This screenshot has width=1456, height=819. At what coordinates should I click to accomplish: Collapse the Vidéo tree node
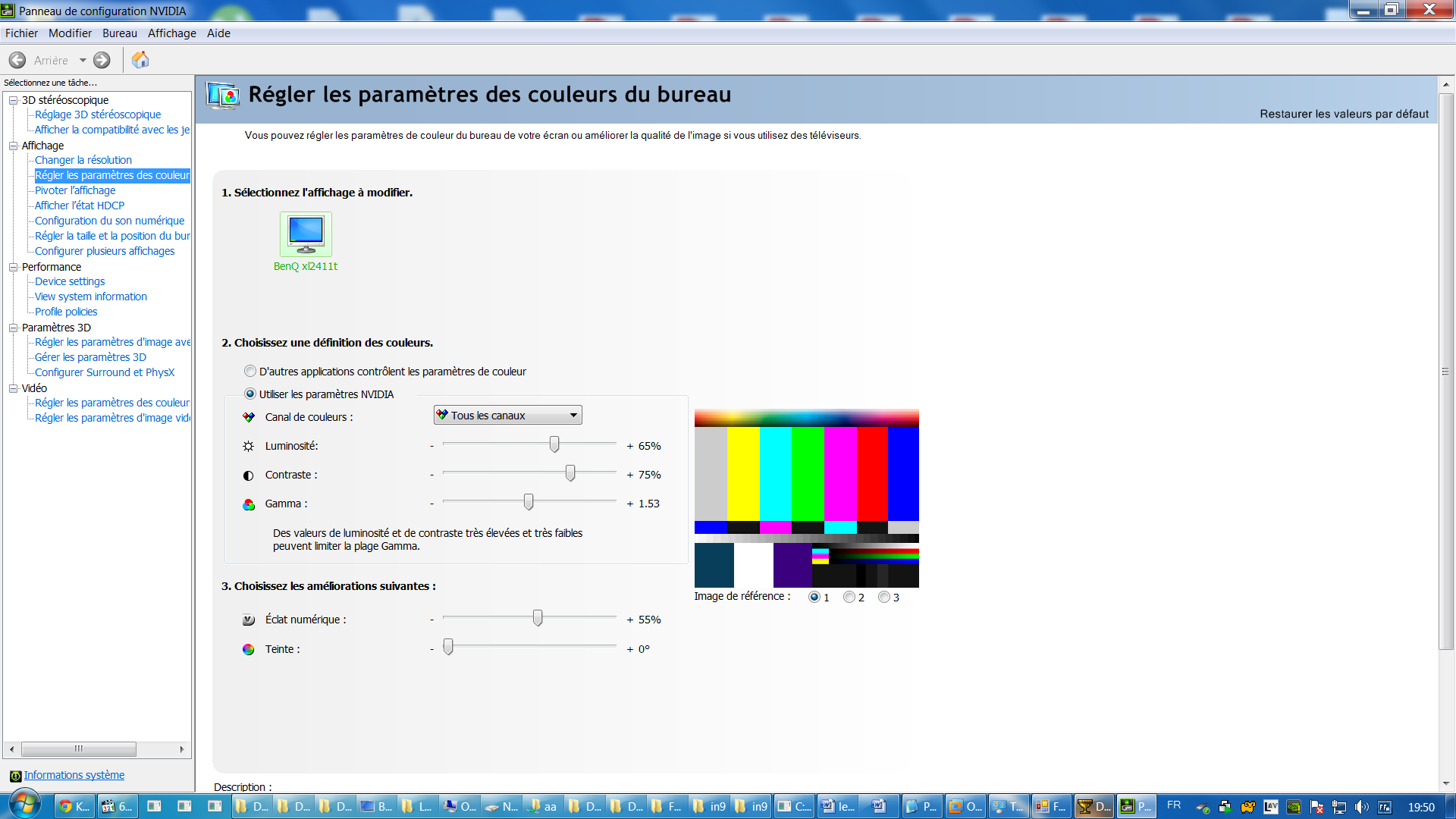tap(13, 388)
